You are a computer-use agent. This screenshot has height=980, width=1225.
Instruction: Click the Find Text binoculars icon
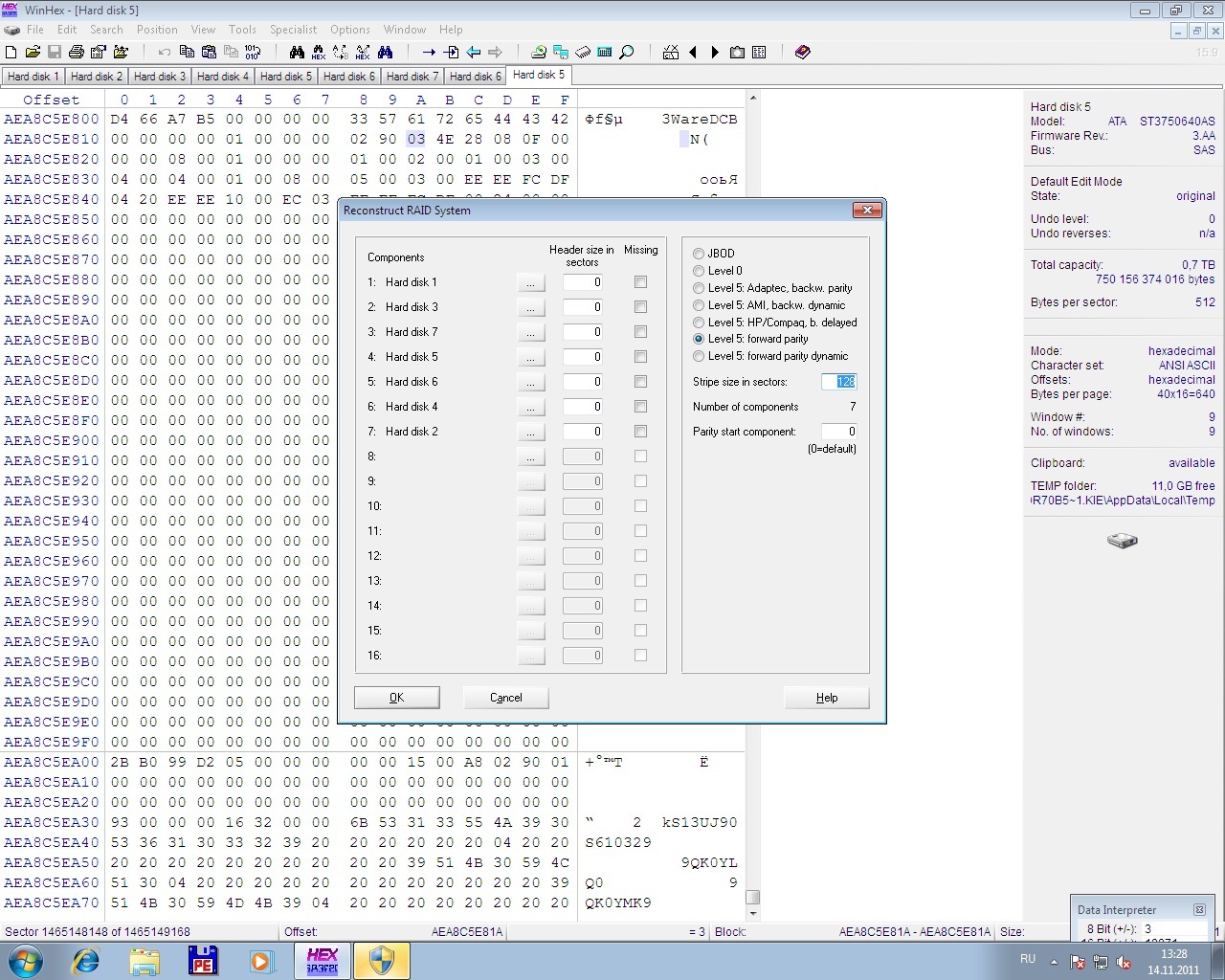297,52
